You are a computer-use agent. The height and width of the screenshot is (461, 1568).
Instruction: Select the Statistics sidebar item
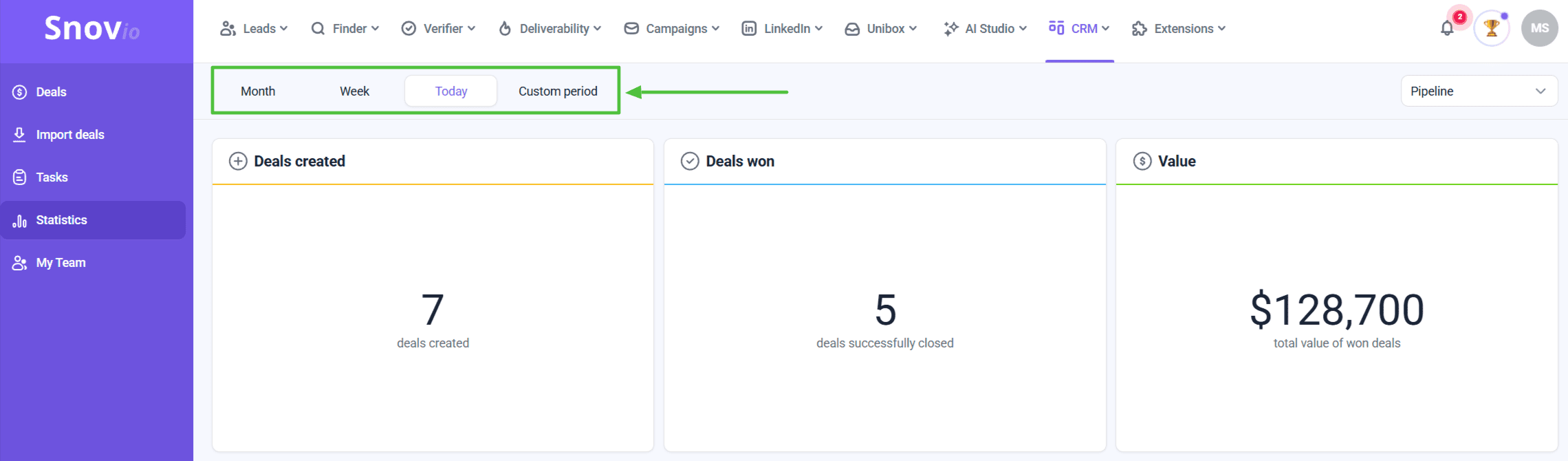(61, 220)
